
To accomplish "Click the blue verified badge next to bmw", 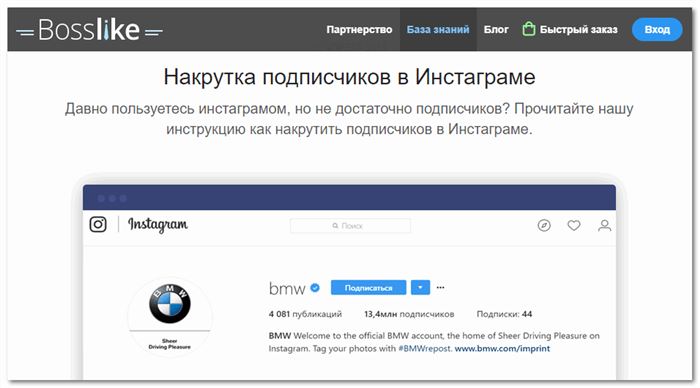I will tap(315, 288).
